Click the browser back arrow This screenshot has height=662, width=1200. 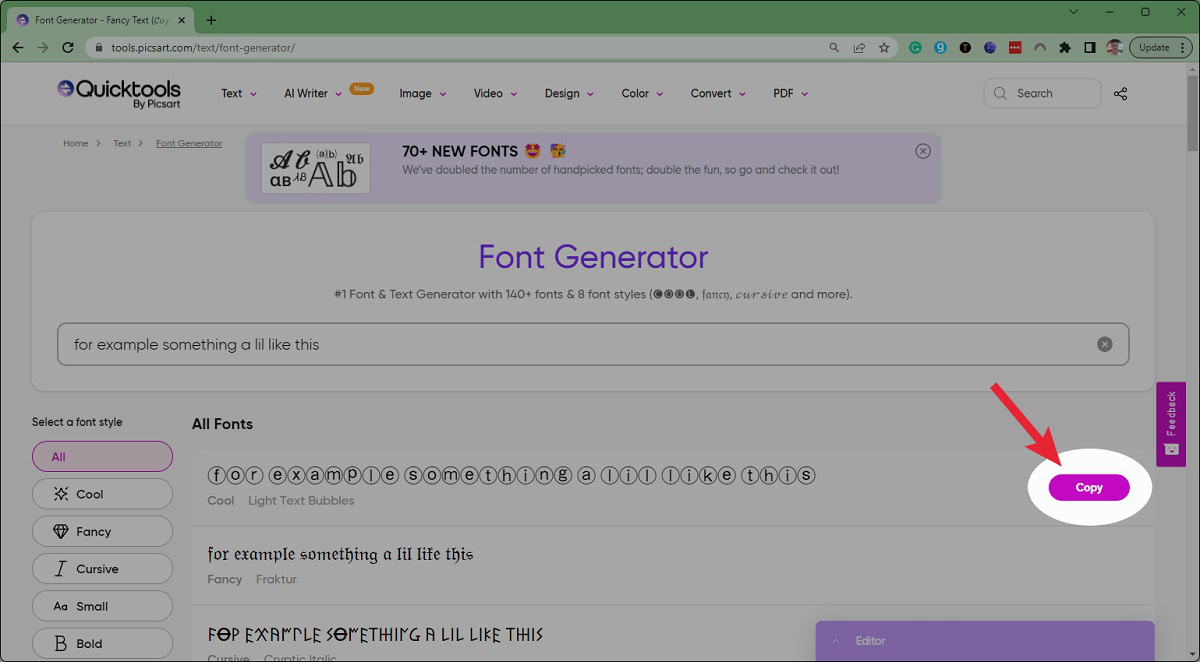tap(18, 47)
